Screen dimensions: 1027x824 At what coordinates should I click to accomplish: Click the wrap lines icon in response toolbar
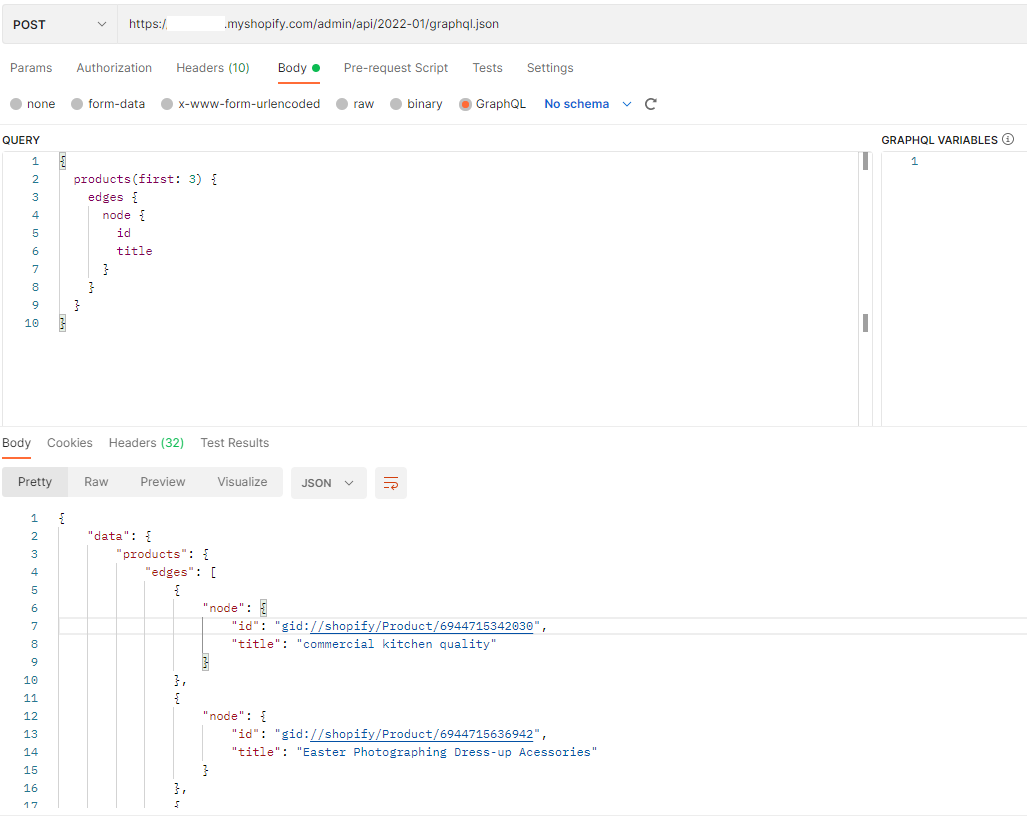[391, 483]
